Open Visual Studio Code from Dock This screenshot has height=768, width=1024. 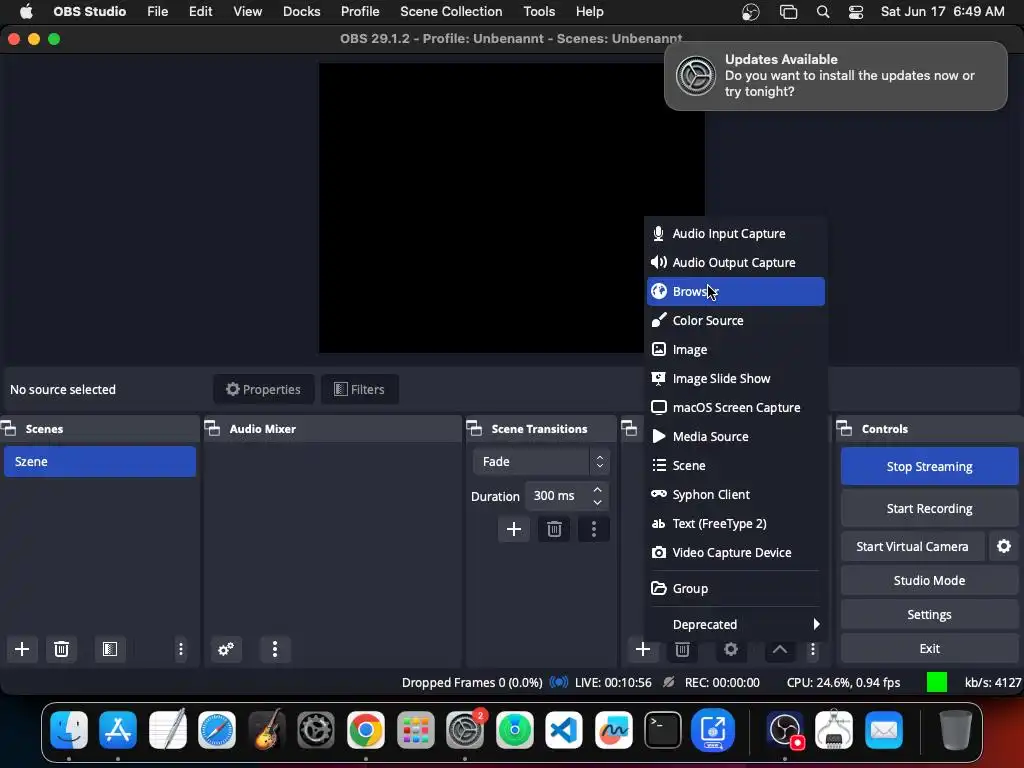564,729
